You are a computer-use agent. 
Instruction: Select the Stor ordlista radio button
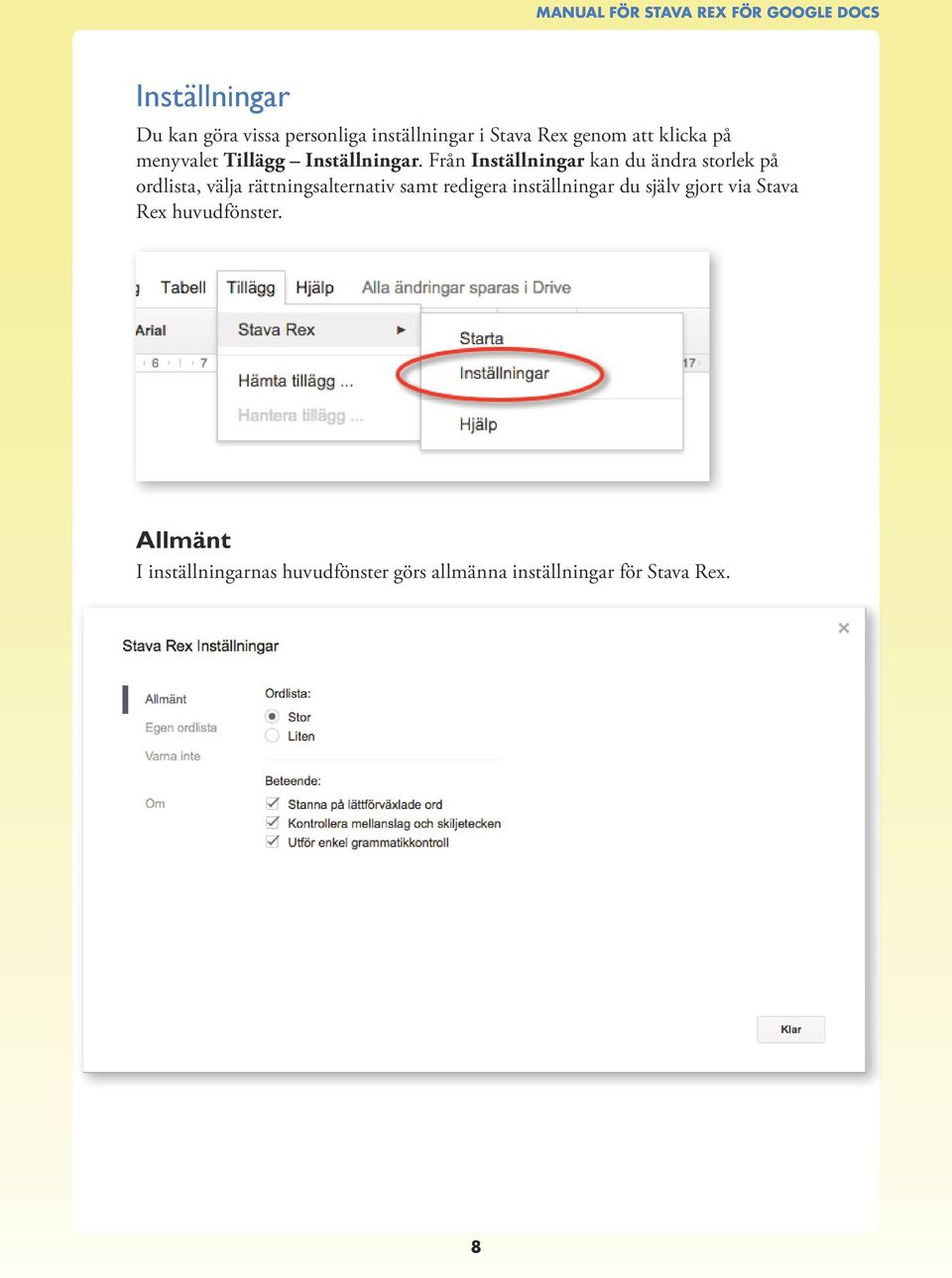(x=272, y=716)
